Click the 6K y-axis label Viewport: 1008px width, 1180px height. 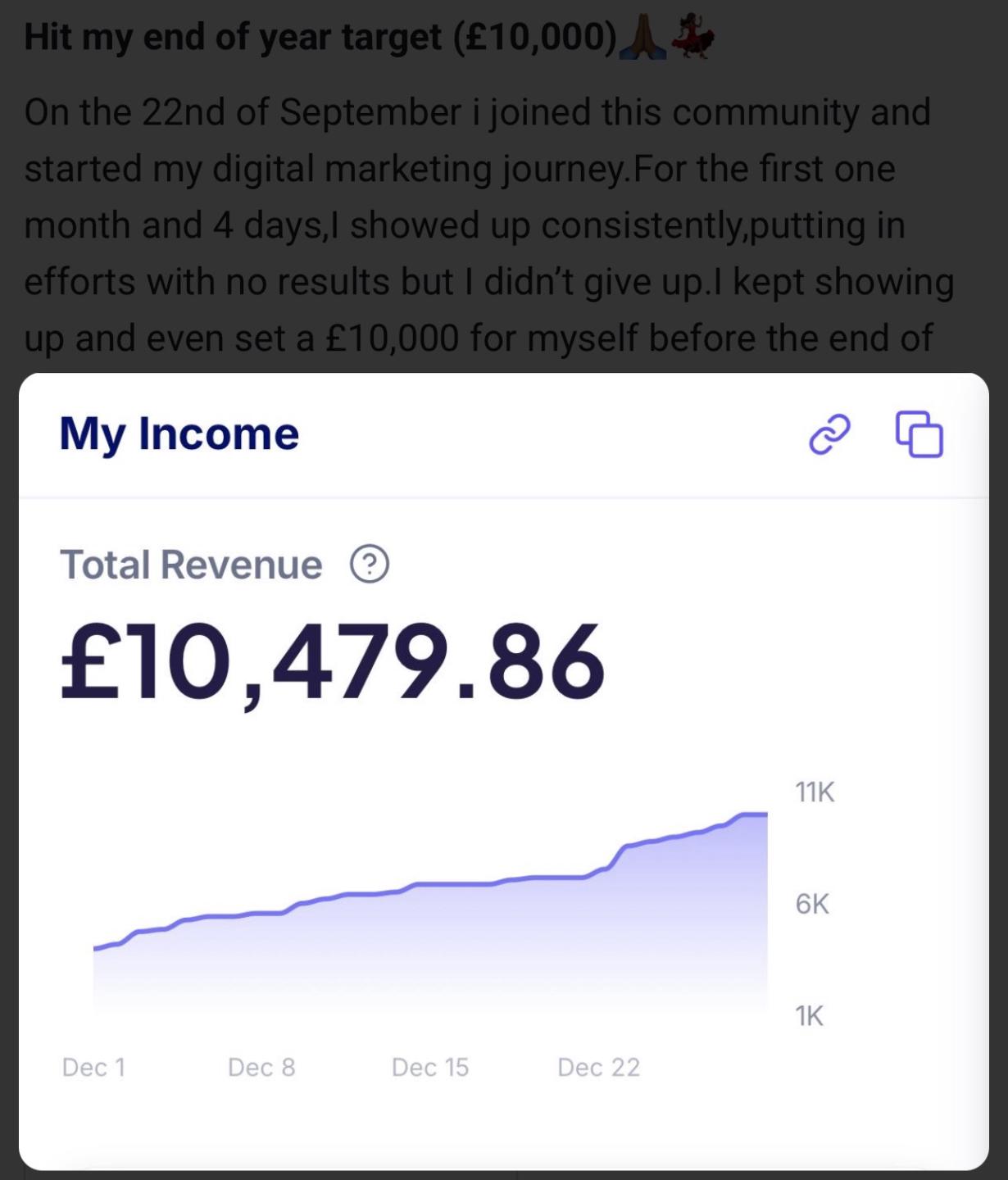tap(812, 904)
